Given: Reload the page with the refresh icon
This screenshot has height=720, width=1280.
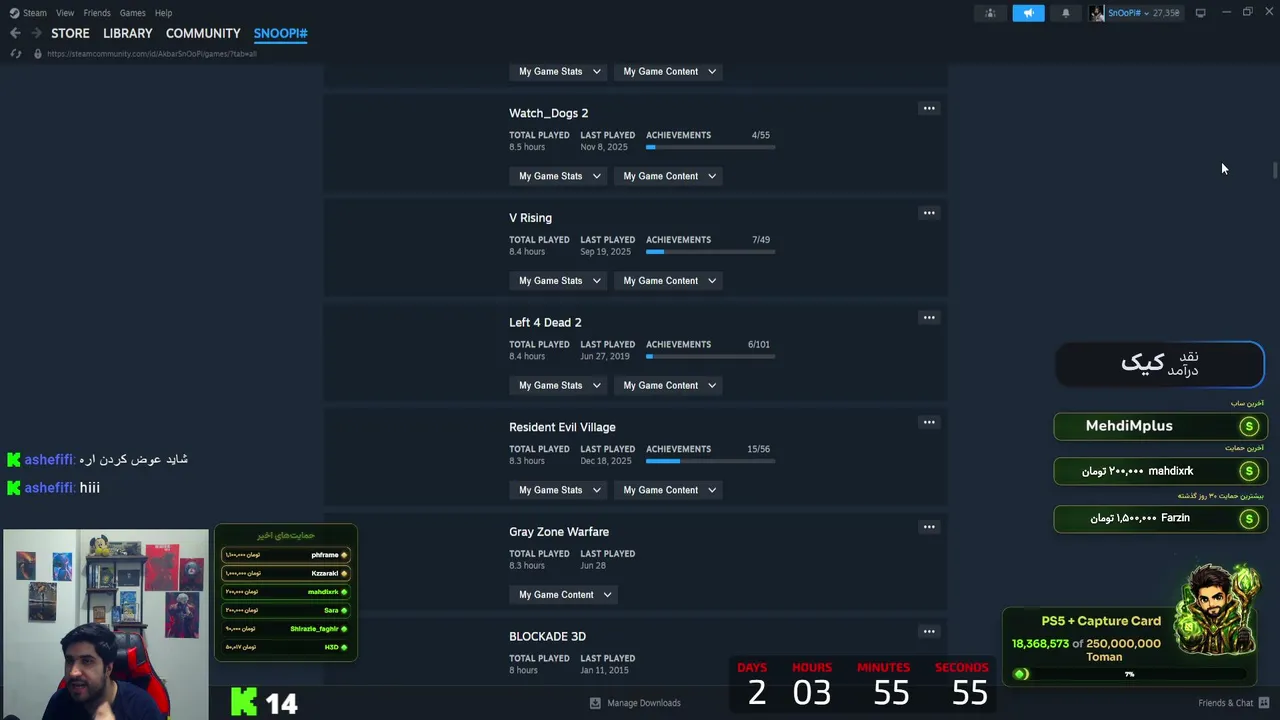Looking at the screenshot, I should tap(15, 53).
